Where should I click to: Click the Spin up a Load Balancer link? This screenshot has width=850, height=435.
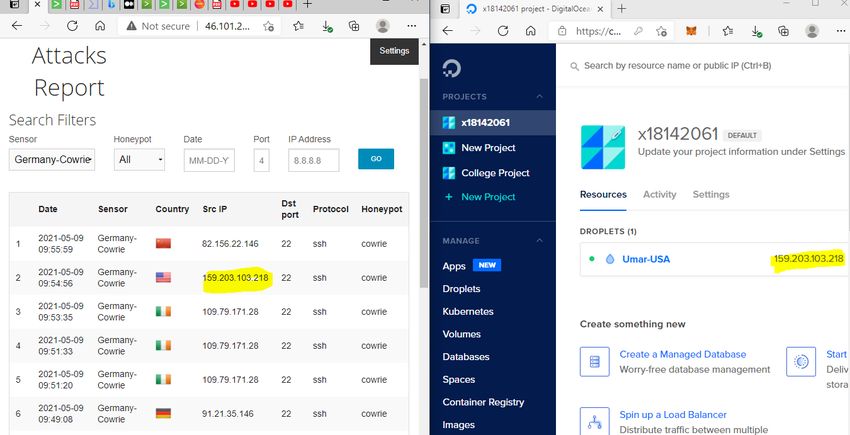click(x=673, y=415)
